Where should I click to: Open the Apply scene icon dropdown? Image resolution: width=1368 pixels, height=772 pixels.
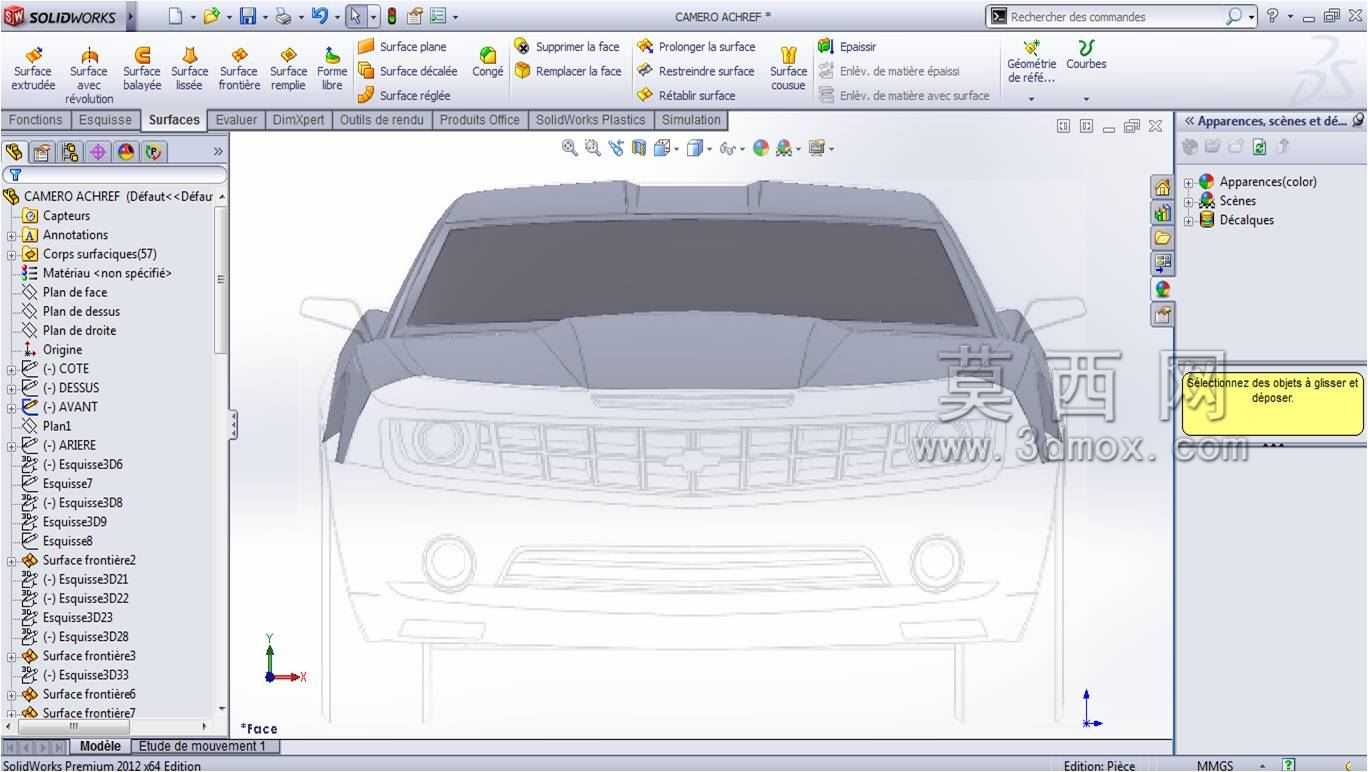798,149
